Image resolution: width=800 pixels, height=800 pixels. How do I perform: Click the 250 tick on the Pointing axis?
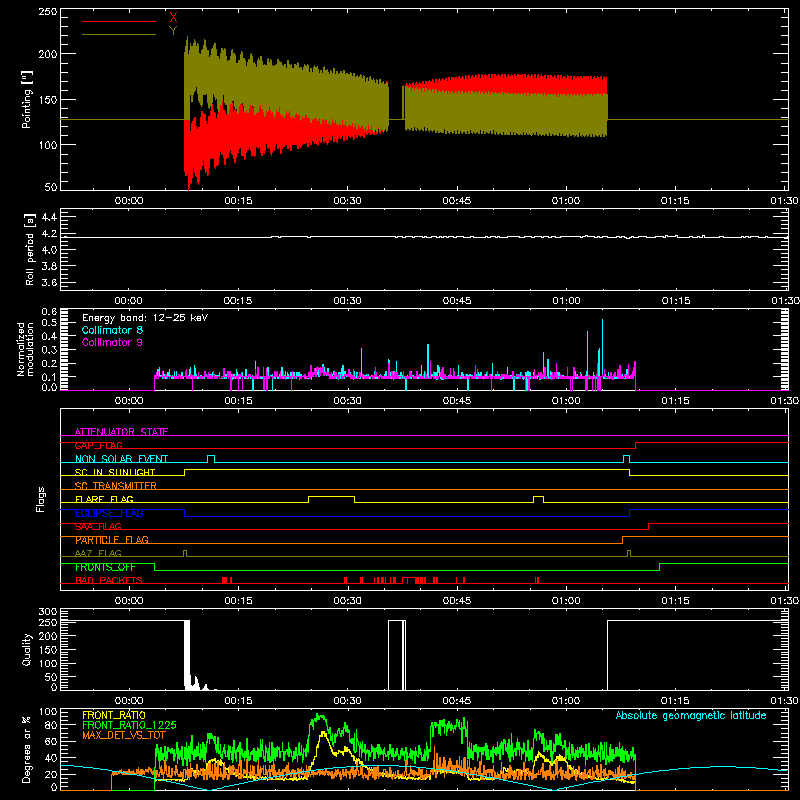(x=48, y=11)
